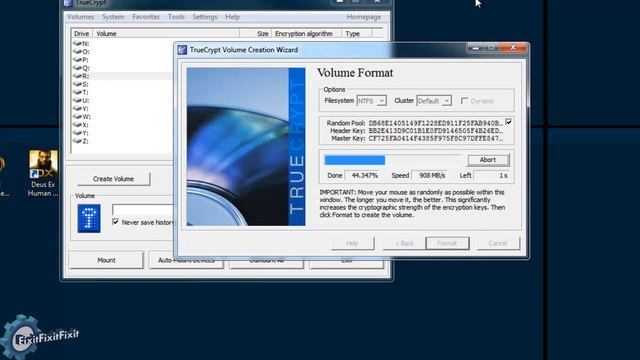Toggle Never save history checkbox
The height and width of the screenshot is (360, 640).
[x=116, y=222]
